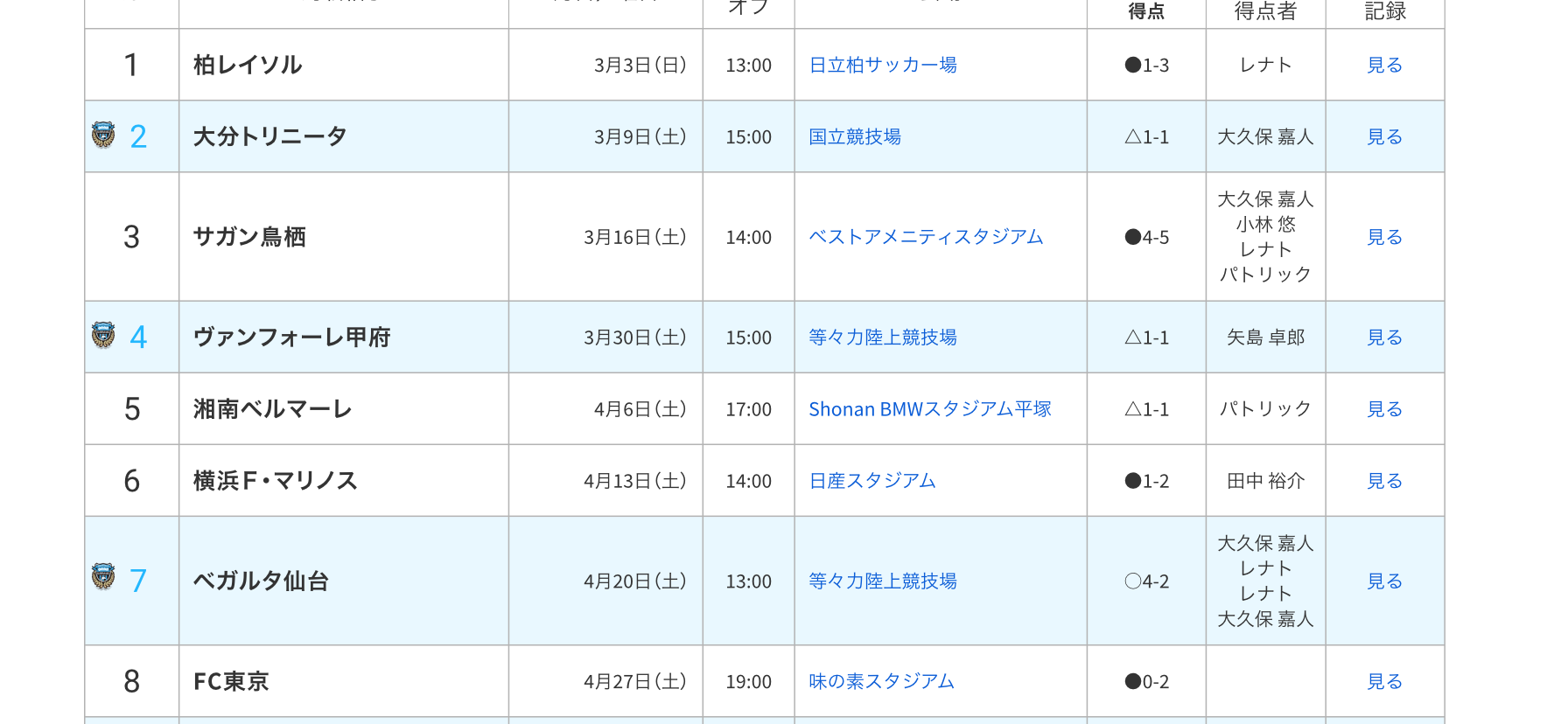Click the club emblem icon beside match 7
This screenshot has height=724, width=1568.
coord(103,577)
